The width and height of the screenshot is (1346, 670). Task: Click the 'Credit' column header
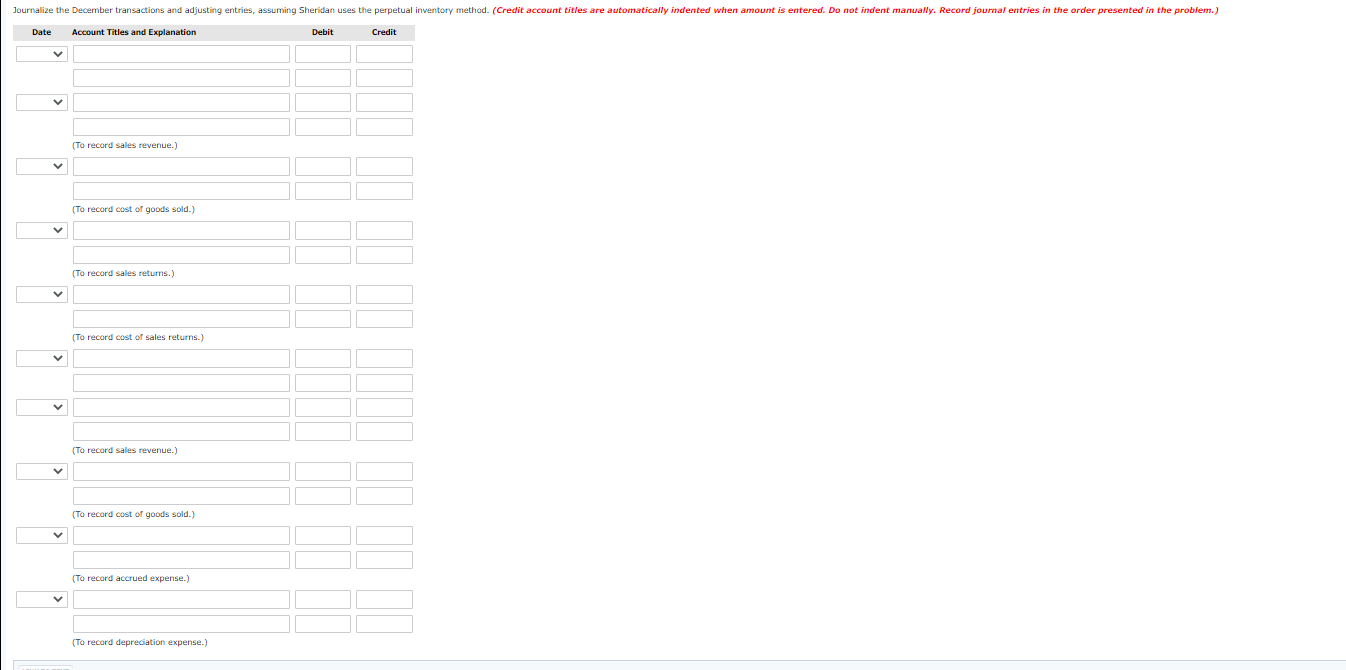384,33
